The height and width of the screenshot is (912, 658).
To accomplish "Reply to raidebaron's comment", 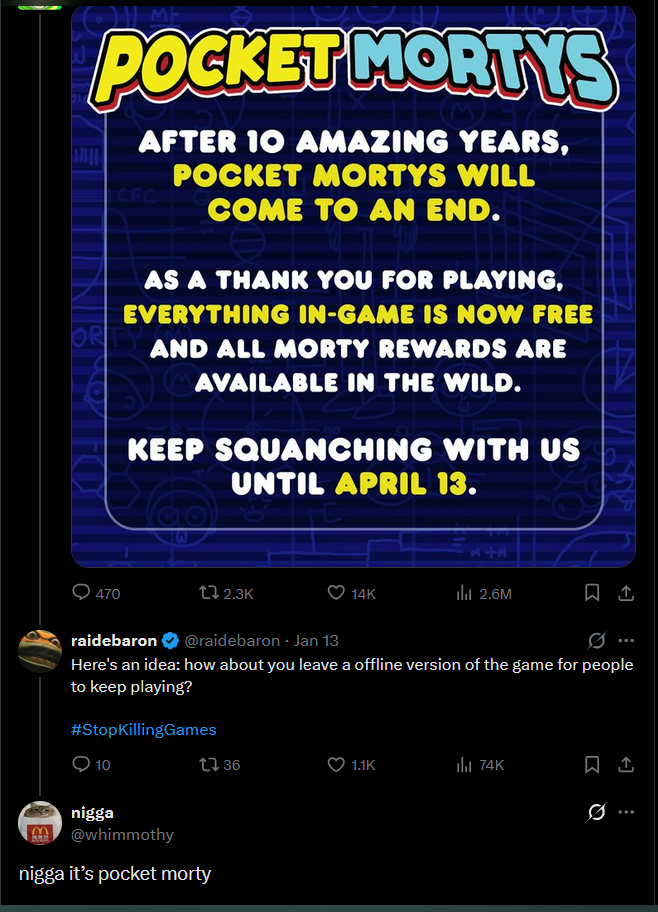I will (x=82, y=764).
